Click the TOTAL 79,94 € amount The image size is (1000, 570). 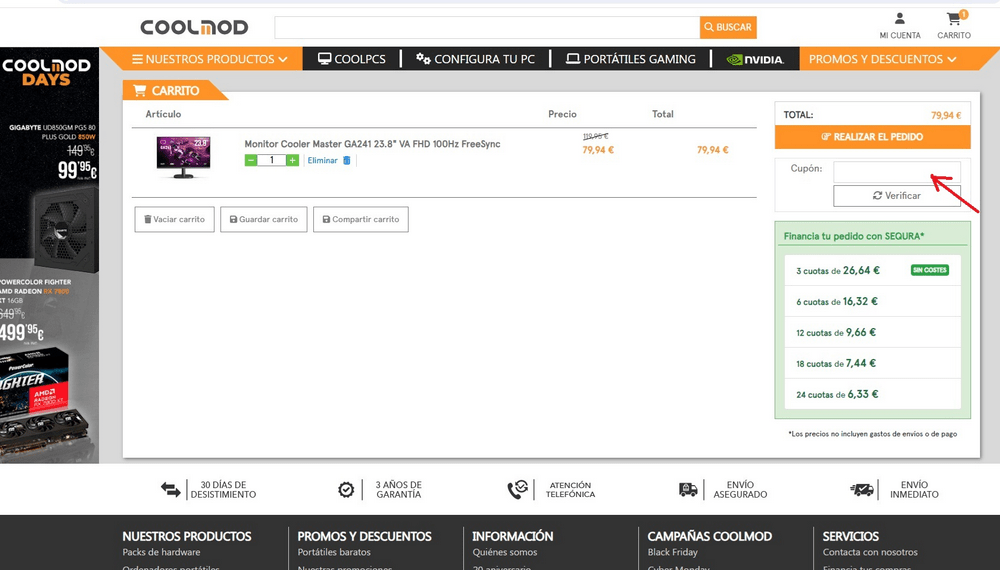point(946,115)
